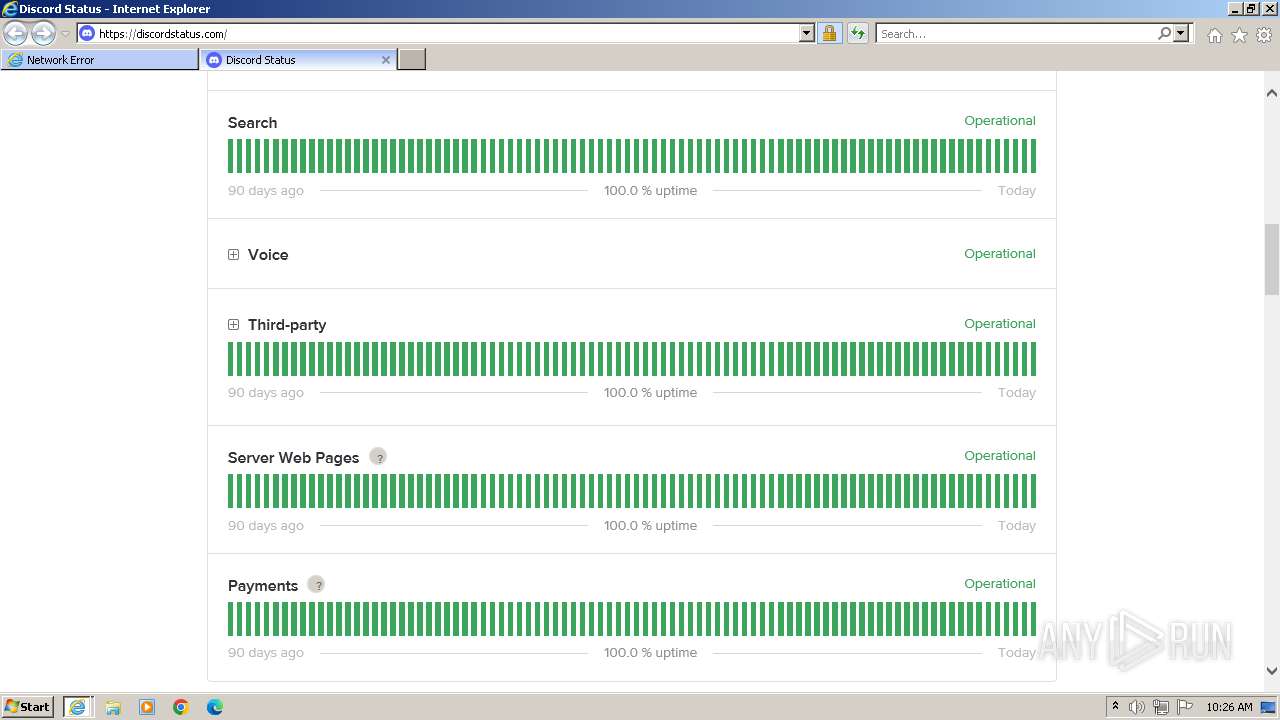Screen dimensions: 1280x720
Task: Click the page scroll up arrow
Action: [x=1272, y=93]
